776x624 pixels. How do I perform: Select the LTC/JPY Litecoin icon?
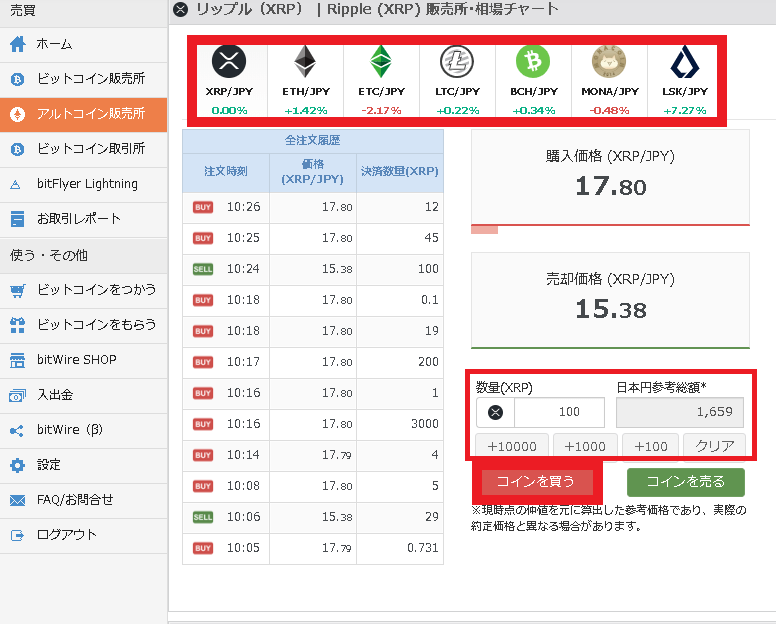(457, 61)
